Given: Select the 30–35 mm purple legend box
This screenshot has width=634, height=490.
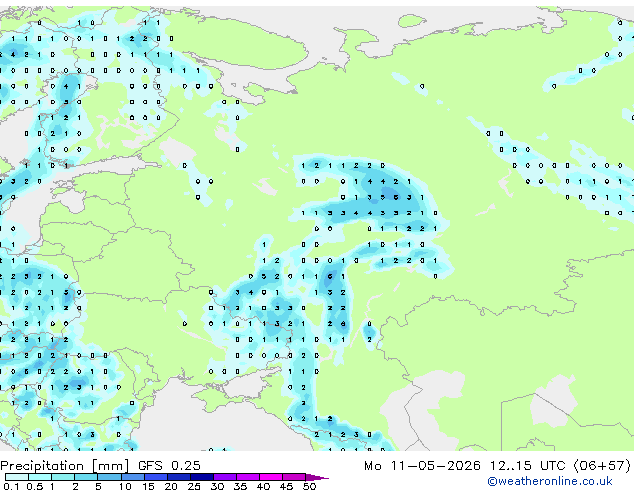Looking at the screenshot, I should coord(224,477).
